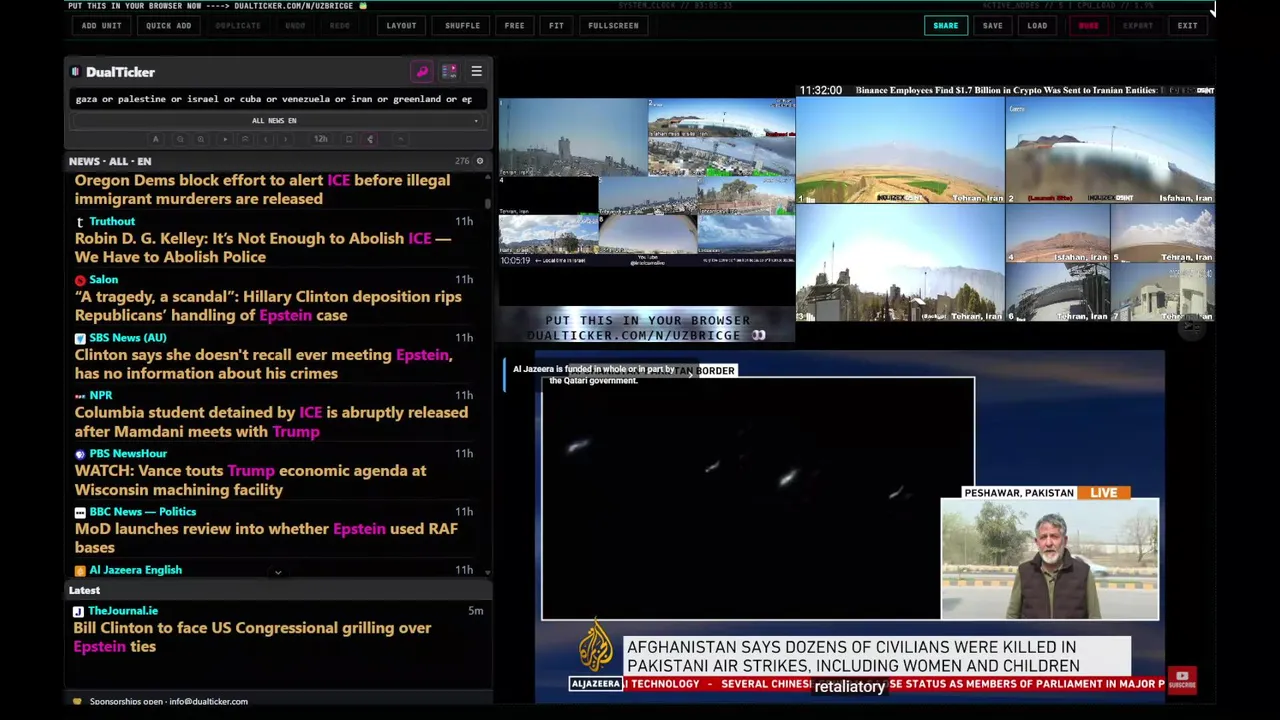
Task: Click the SBS News source icon
Action: [x=80, y=338]
